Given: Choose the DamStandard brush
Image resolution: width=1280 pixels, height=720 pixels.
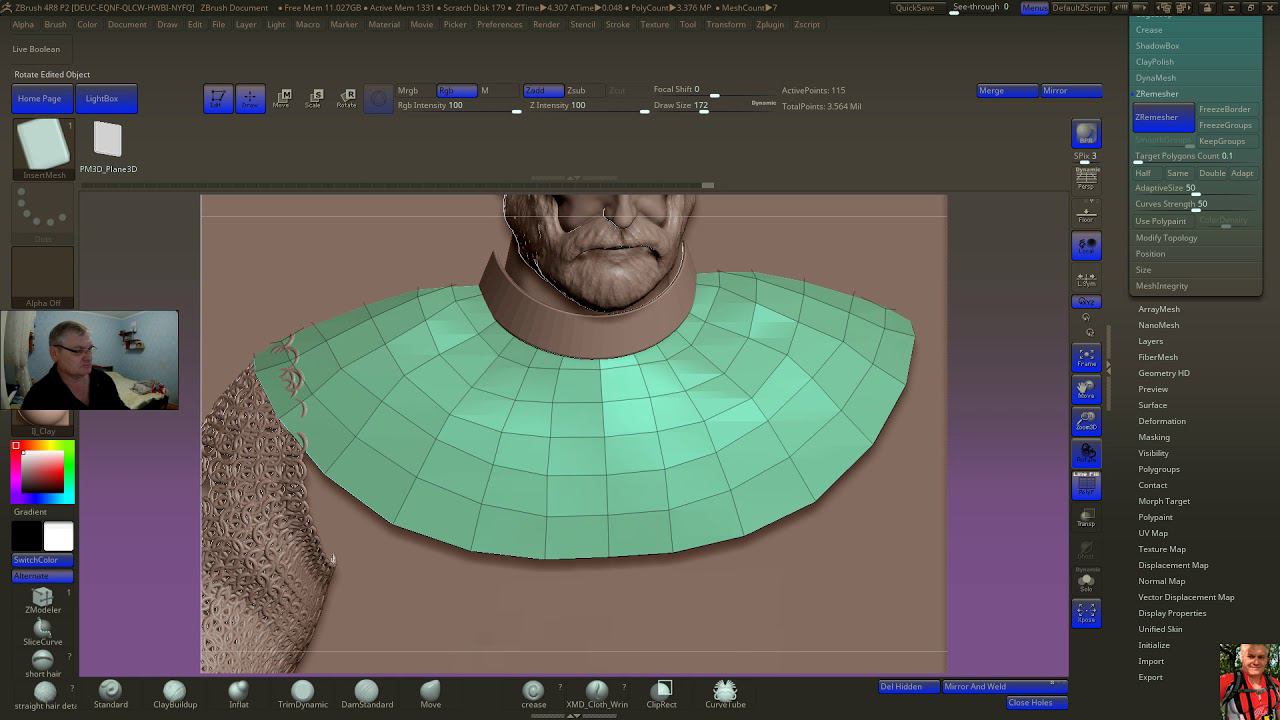Looking at the screenshot, I should pyautogui.click(x=366, y=692).
